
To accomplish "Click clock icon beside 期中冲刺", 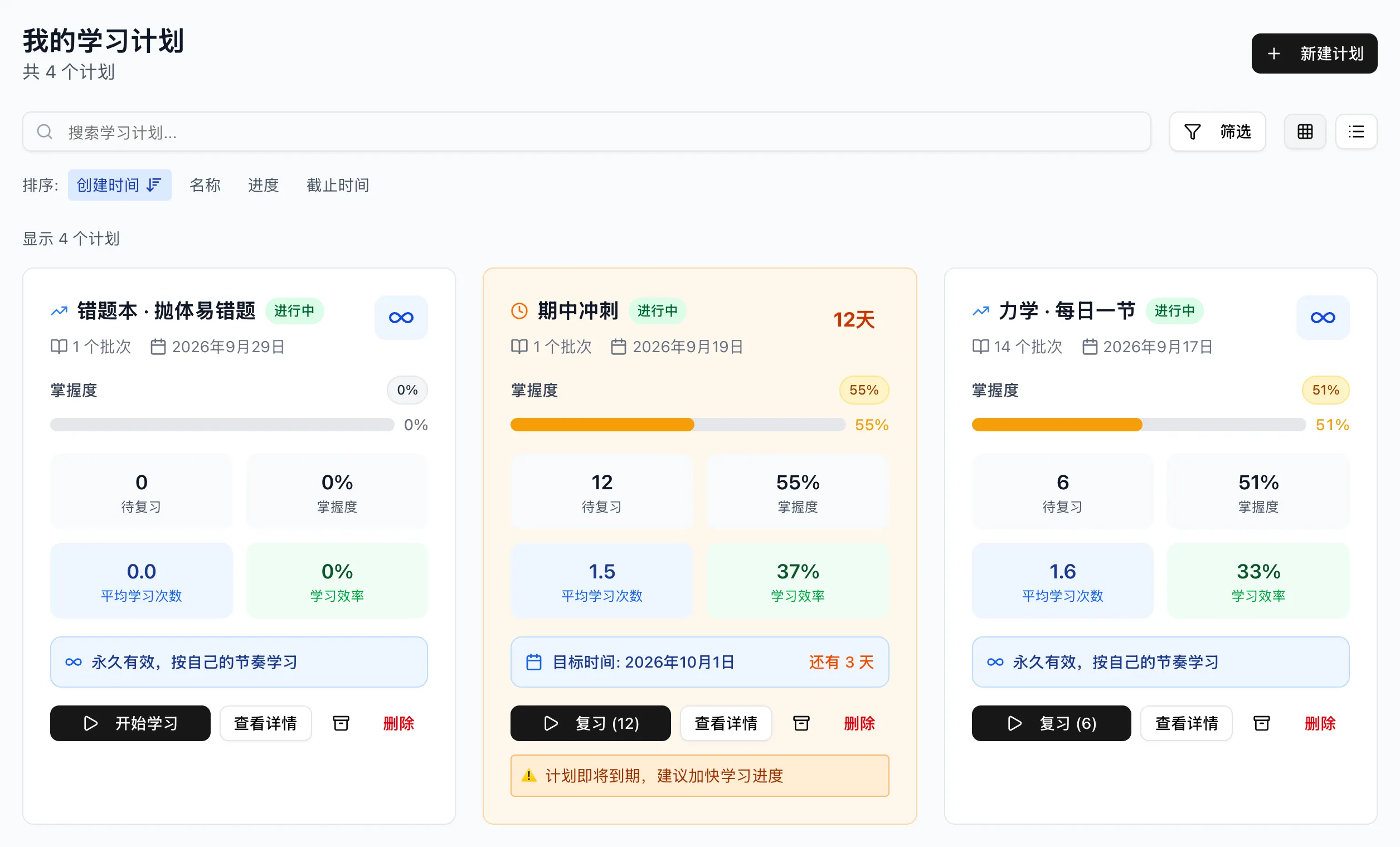I will [x=519, y=311].
